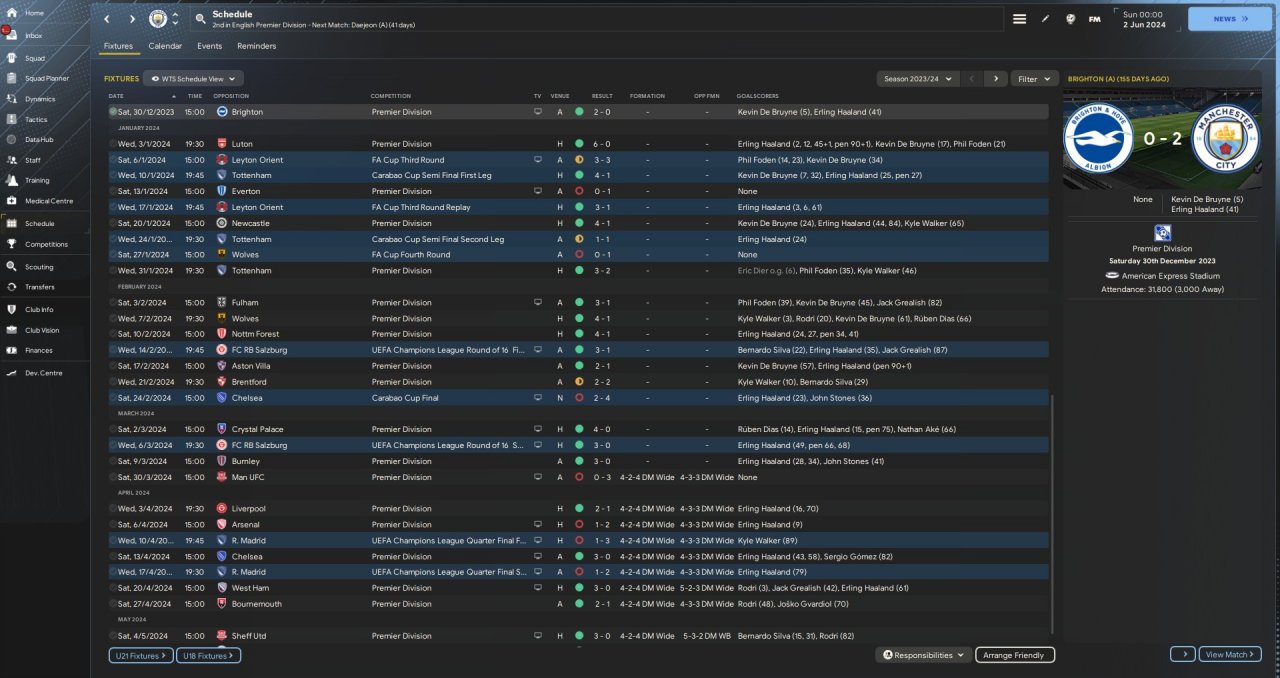The width and height of the screenshot is (1280, 678).
Task: Click the NEWS continue button
Action: [1229, 19]
